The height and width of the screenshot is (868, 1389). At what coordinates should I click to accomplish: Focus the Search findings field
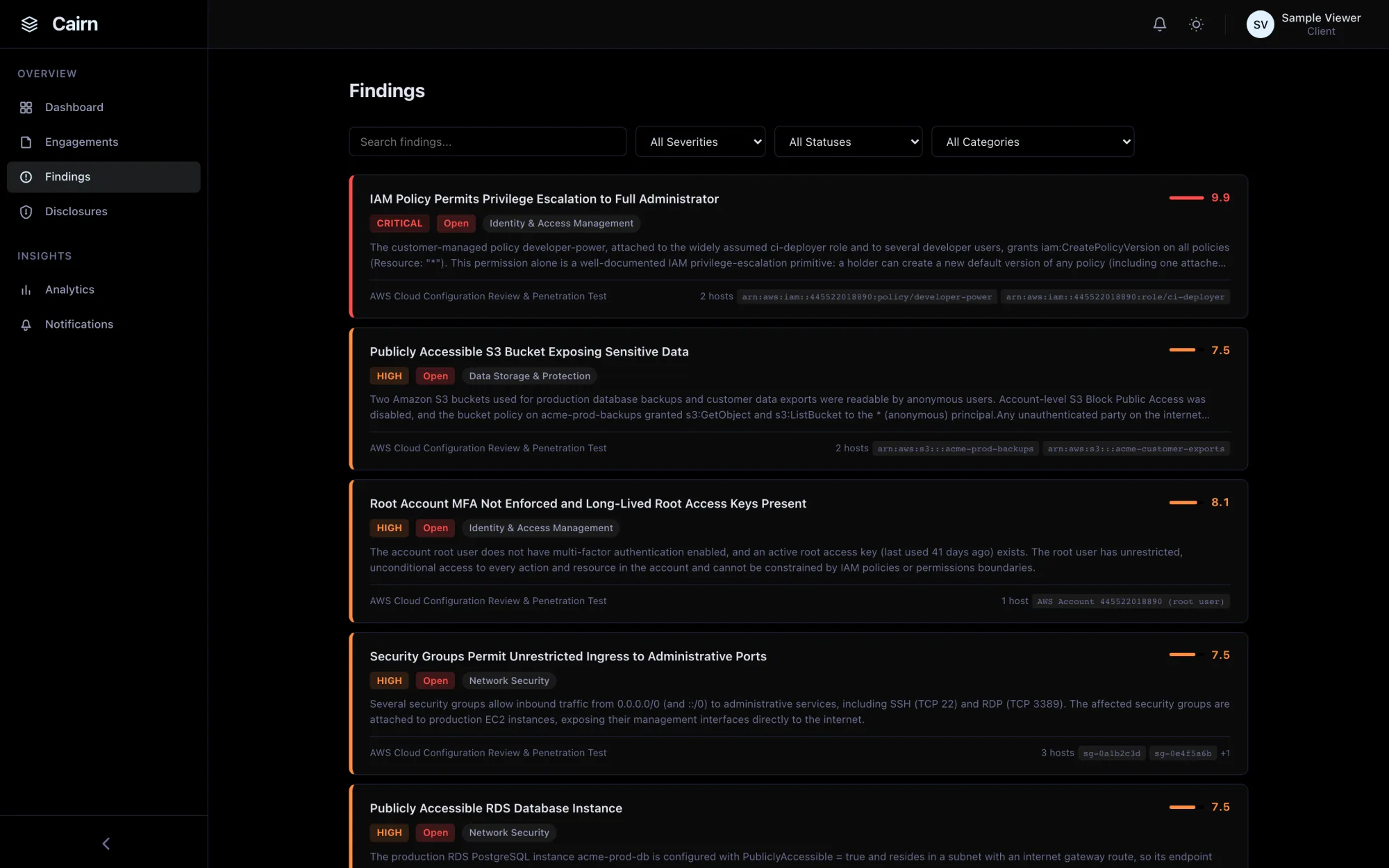(x=488, y=142)
